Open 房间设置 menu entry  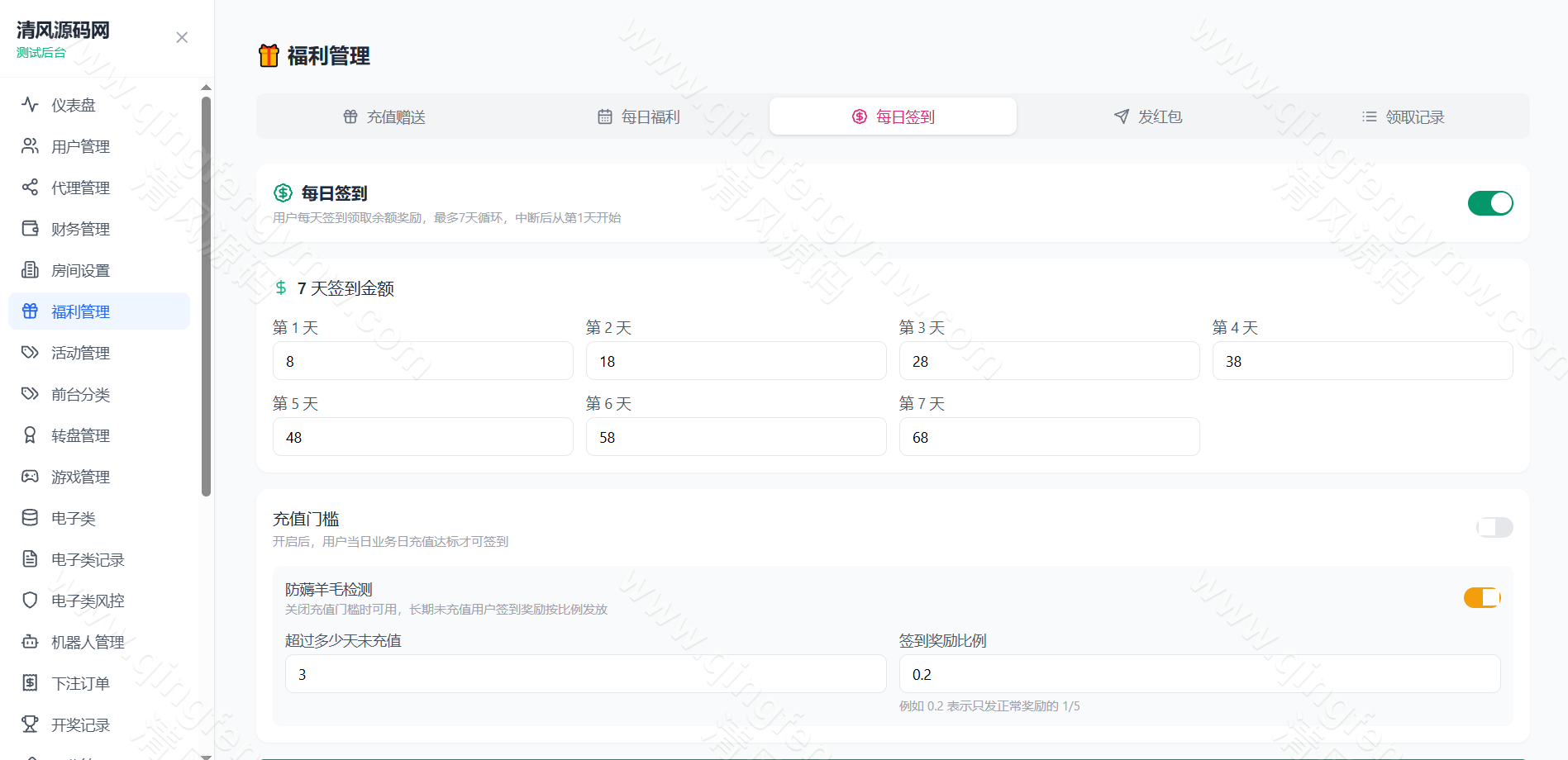[99, 270]
